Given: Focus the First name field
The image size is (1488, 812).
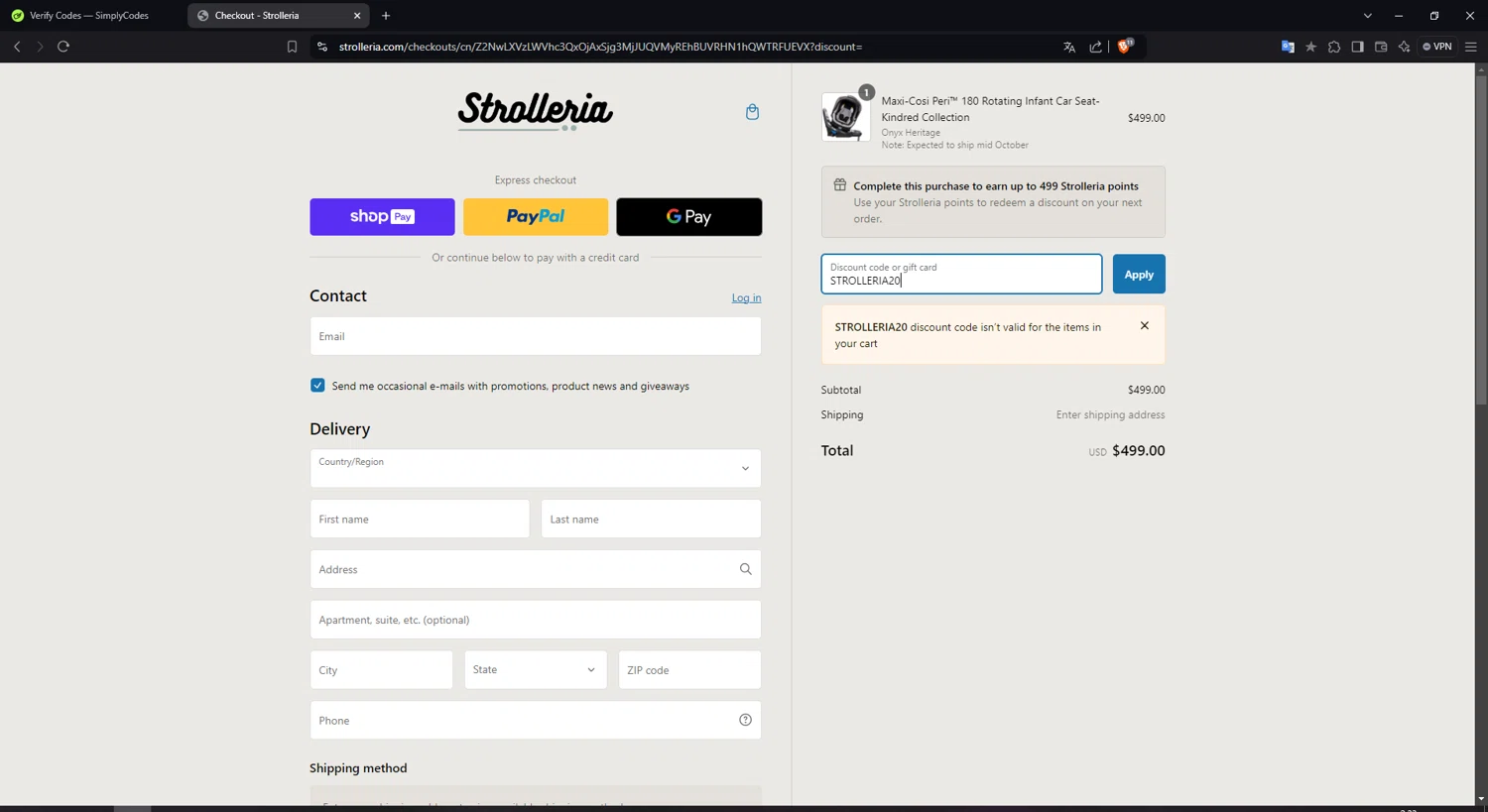Looking at the screenshot, I should point(420,519).
